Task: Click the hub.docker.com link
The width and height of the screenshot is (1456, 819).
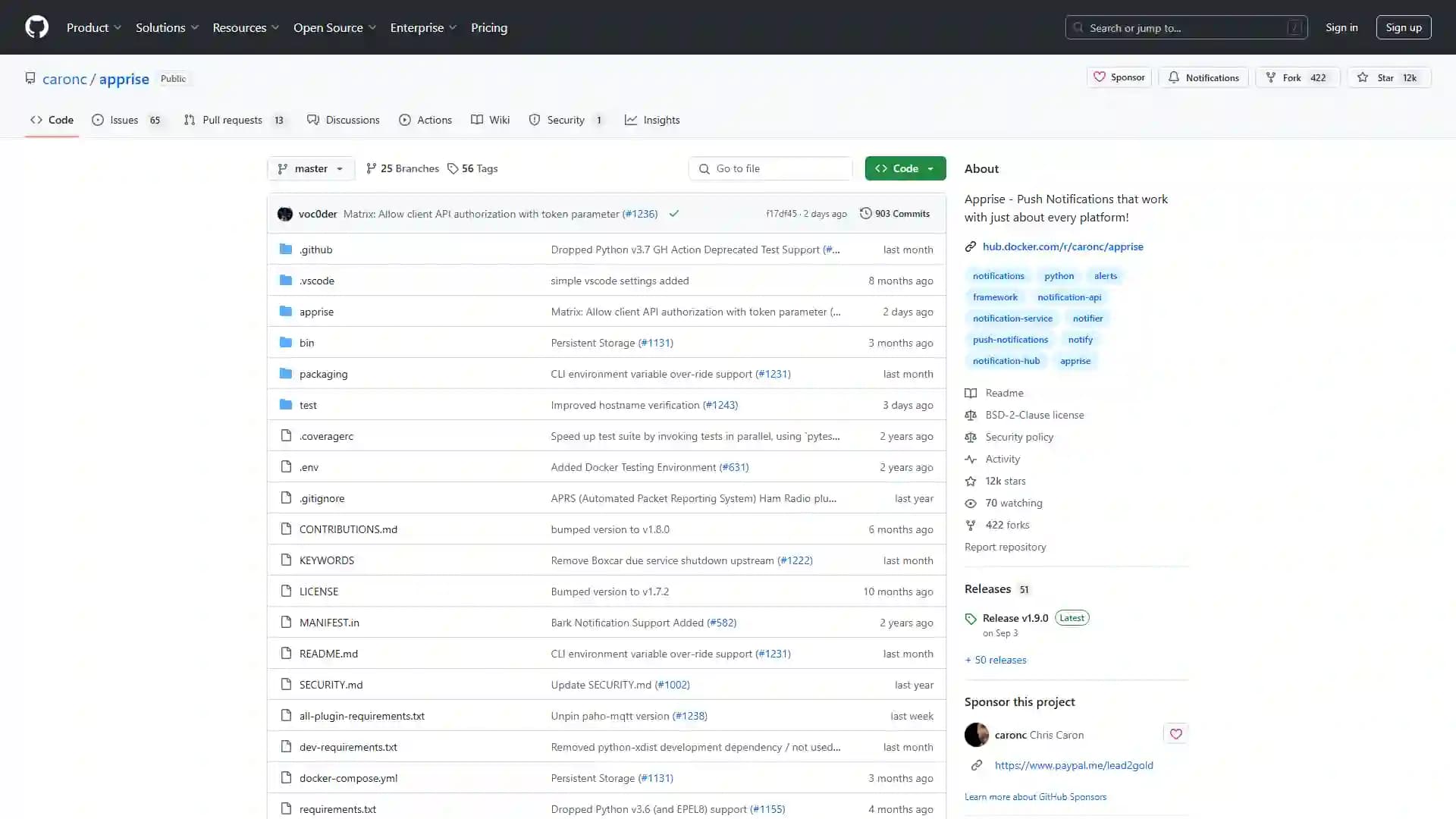Action: (x=1063, y=246)
